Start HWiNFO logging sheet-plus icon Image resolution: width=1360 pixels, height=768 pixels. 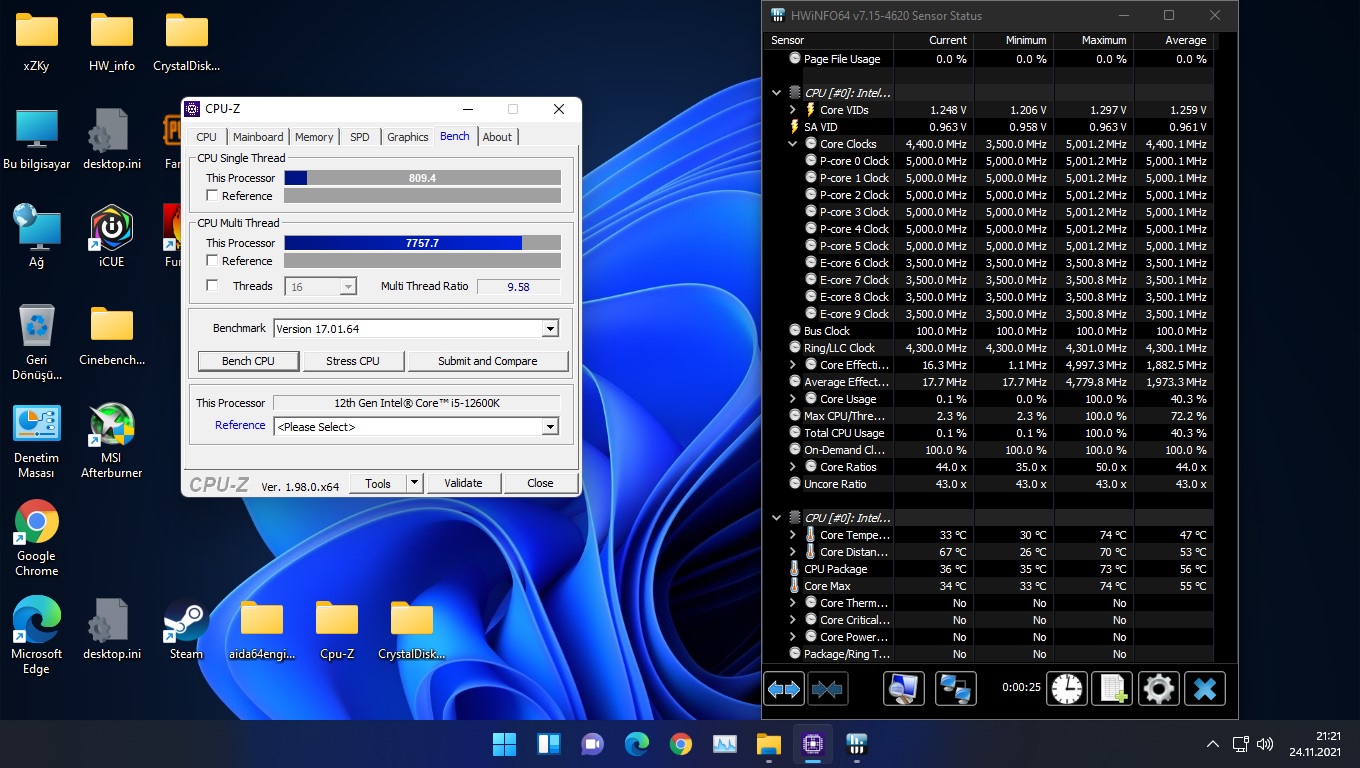click(x=1113, y=688)
